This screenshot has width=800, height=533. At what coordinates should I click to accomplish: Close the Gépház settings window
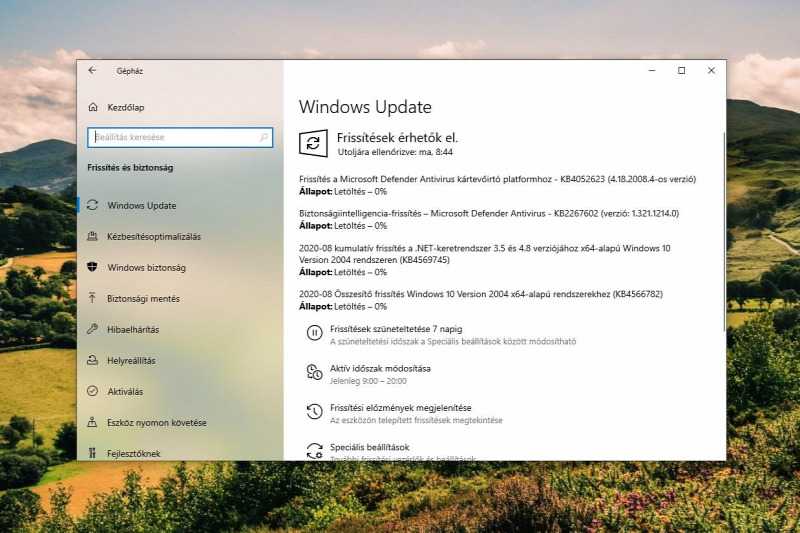711,70
